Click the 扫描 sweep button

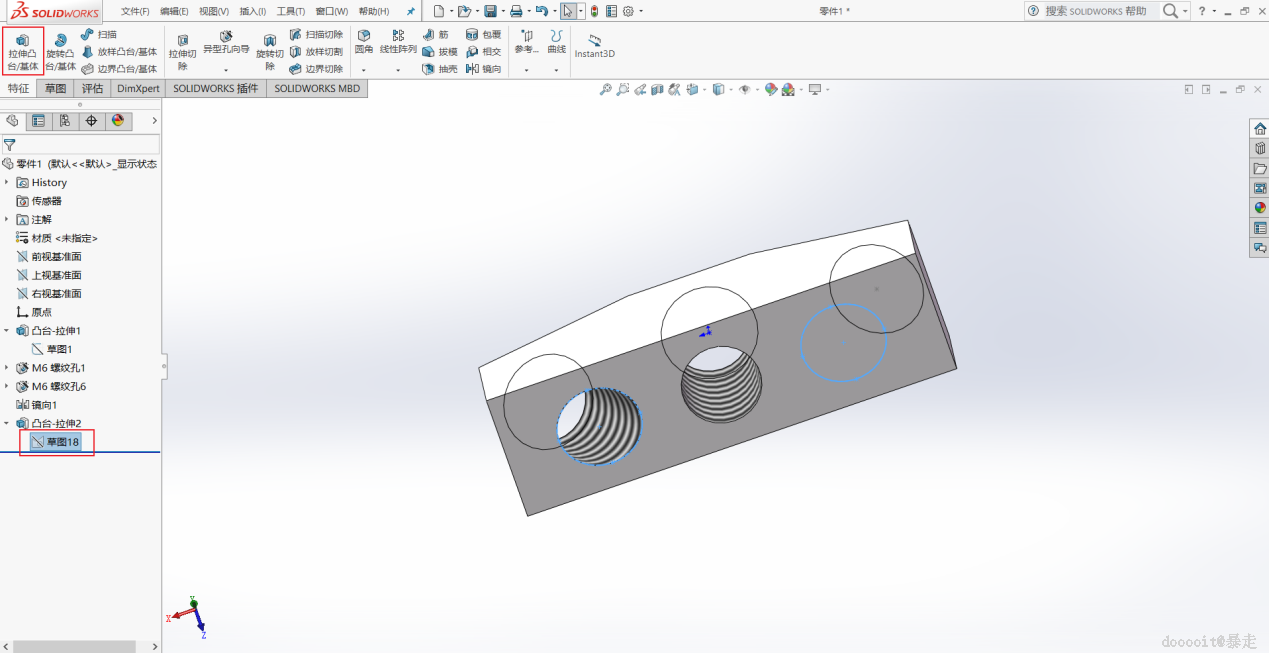coord(99,34)
